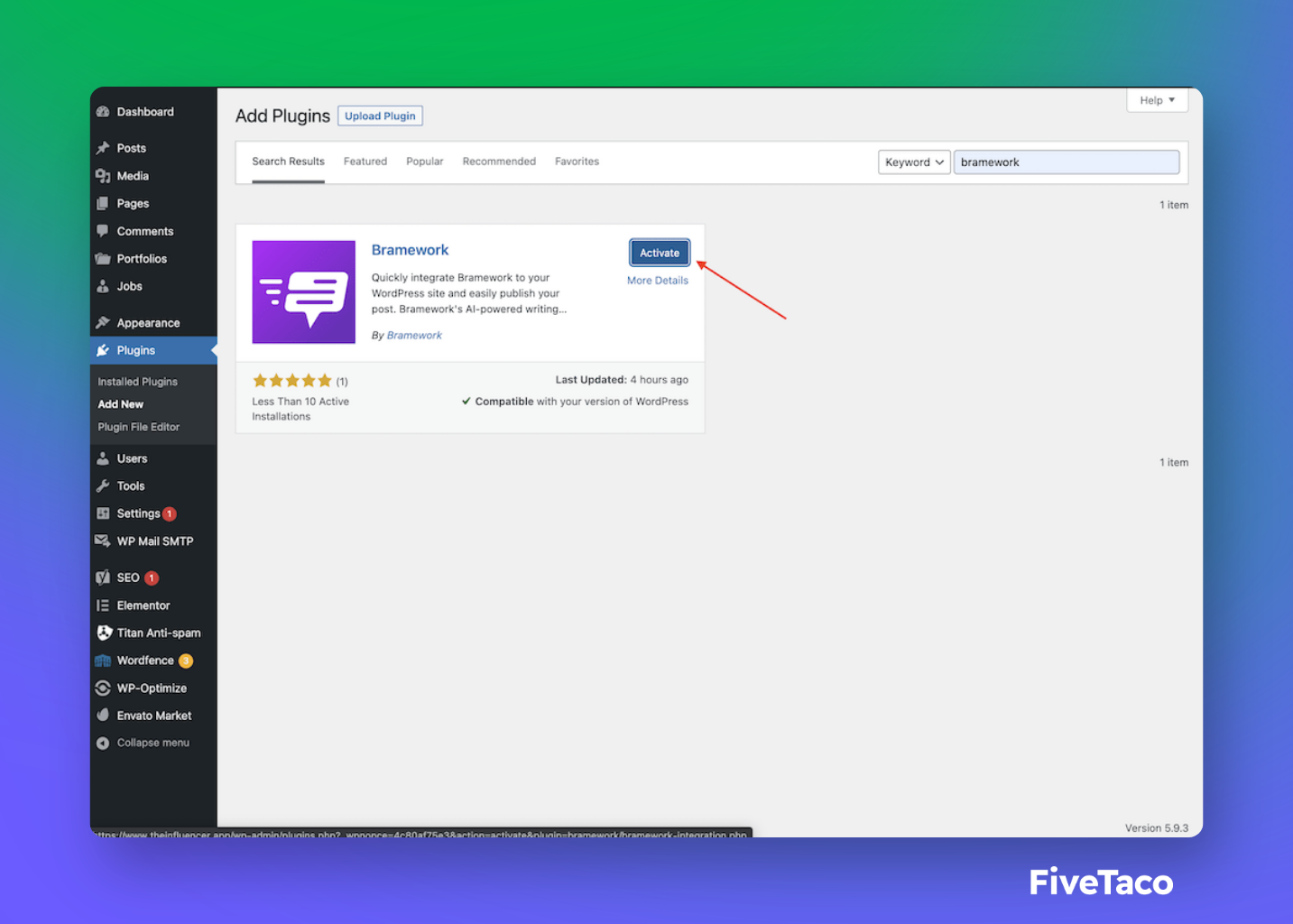
Task: Click the Elementor icon in sidebar
Action: click(x=103, y=605)
